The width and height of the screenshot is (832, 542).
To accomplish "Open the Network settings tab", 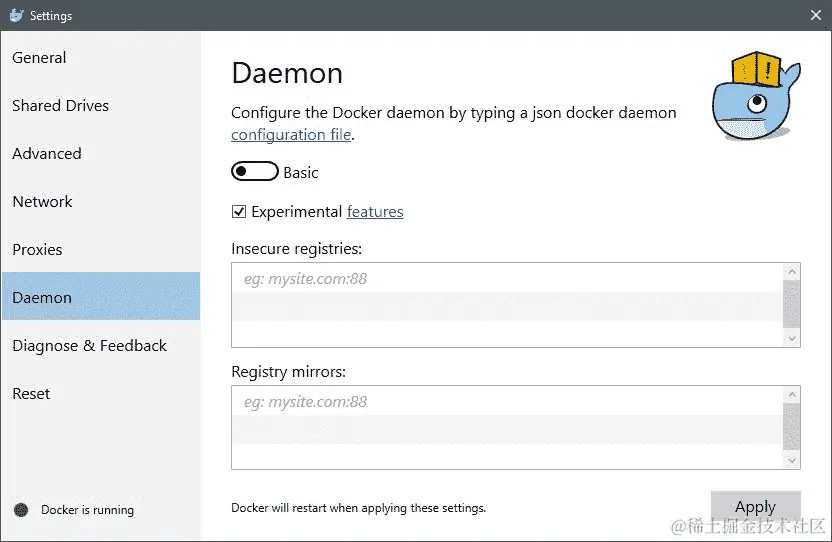I will (42, 202).
